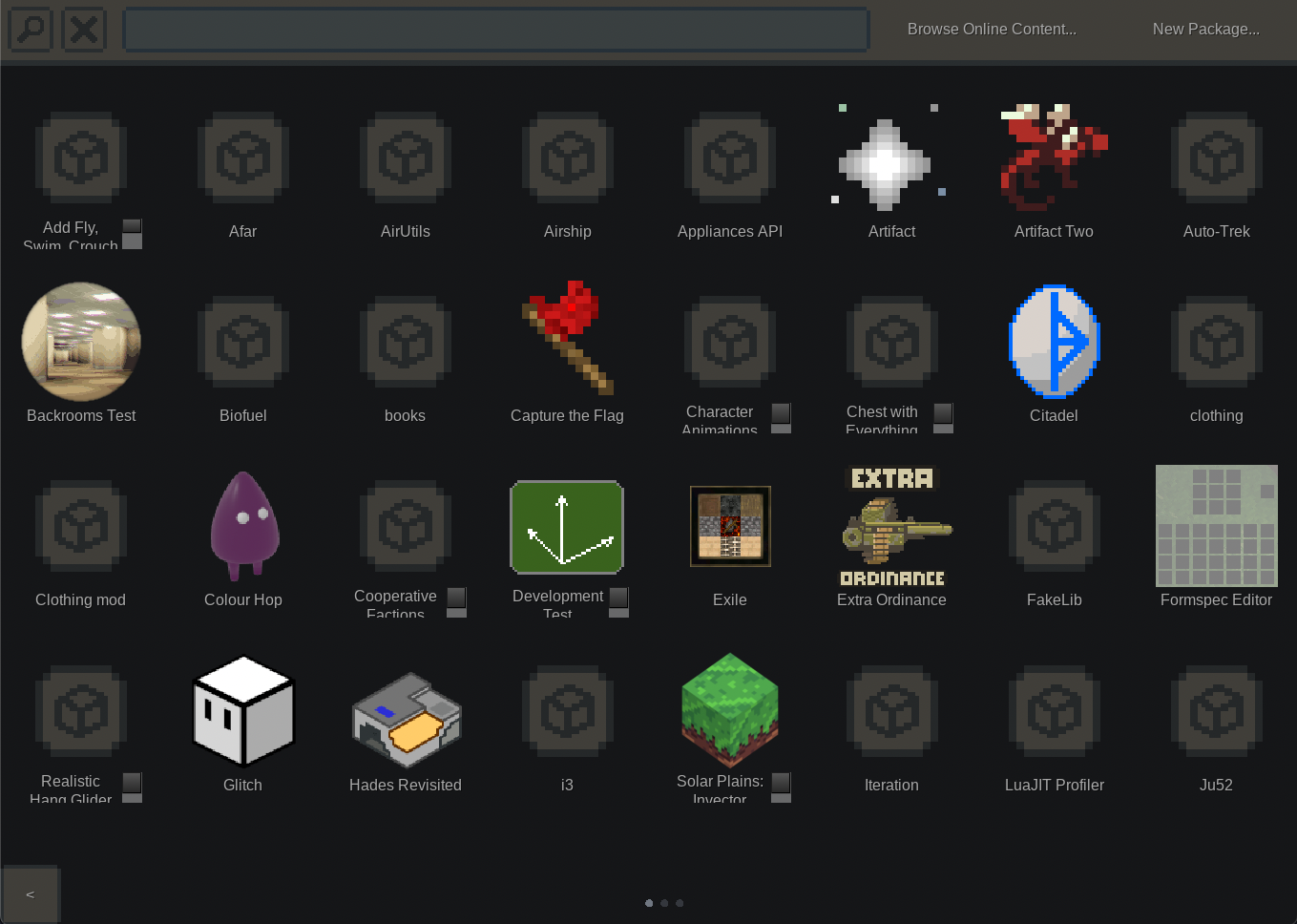Select Colour Hop purple blob icon

pos(244,526)
